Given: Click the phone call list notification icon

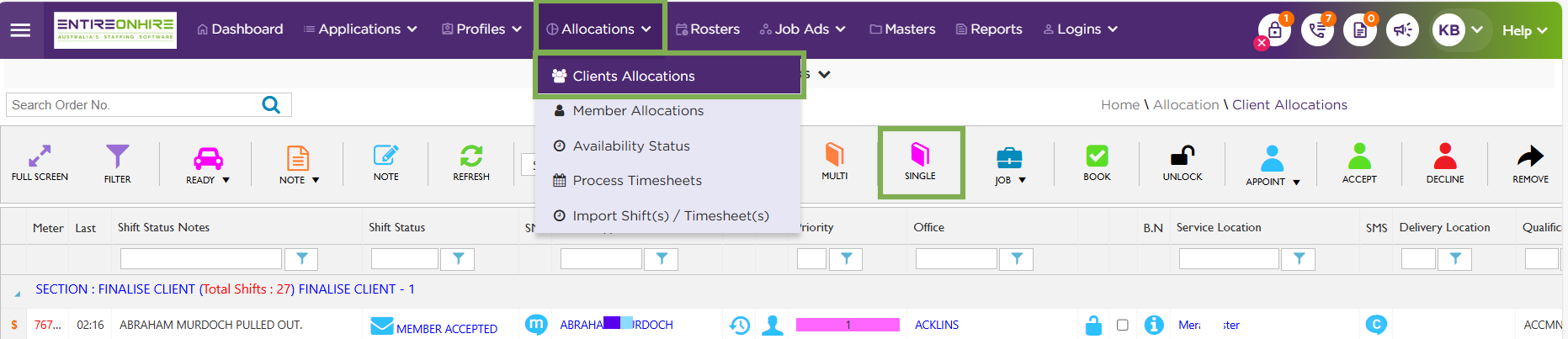Looking at the screenshot, I should (x=1317, y=30).
